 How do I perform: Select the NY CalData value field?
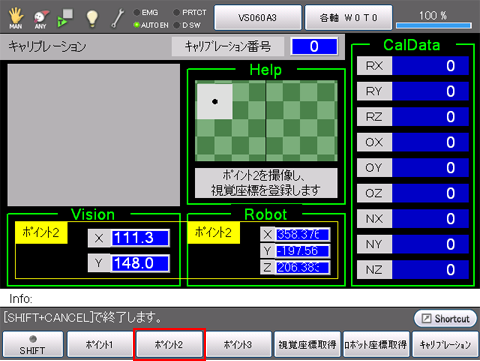pos(430,244)
